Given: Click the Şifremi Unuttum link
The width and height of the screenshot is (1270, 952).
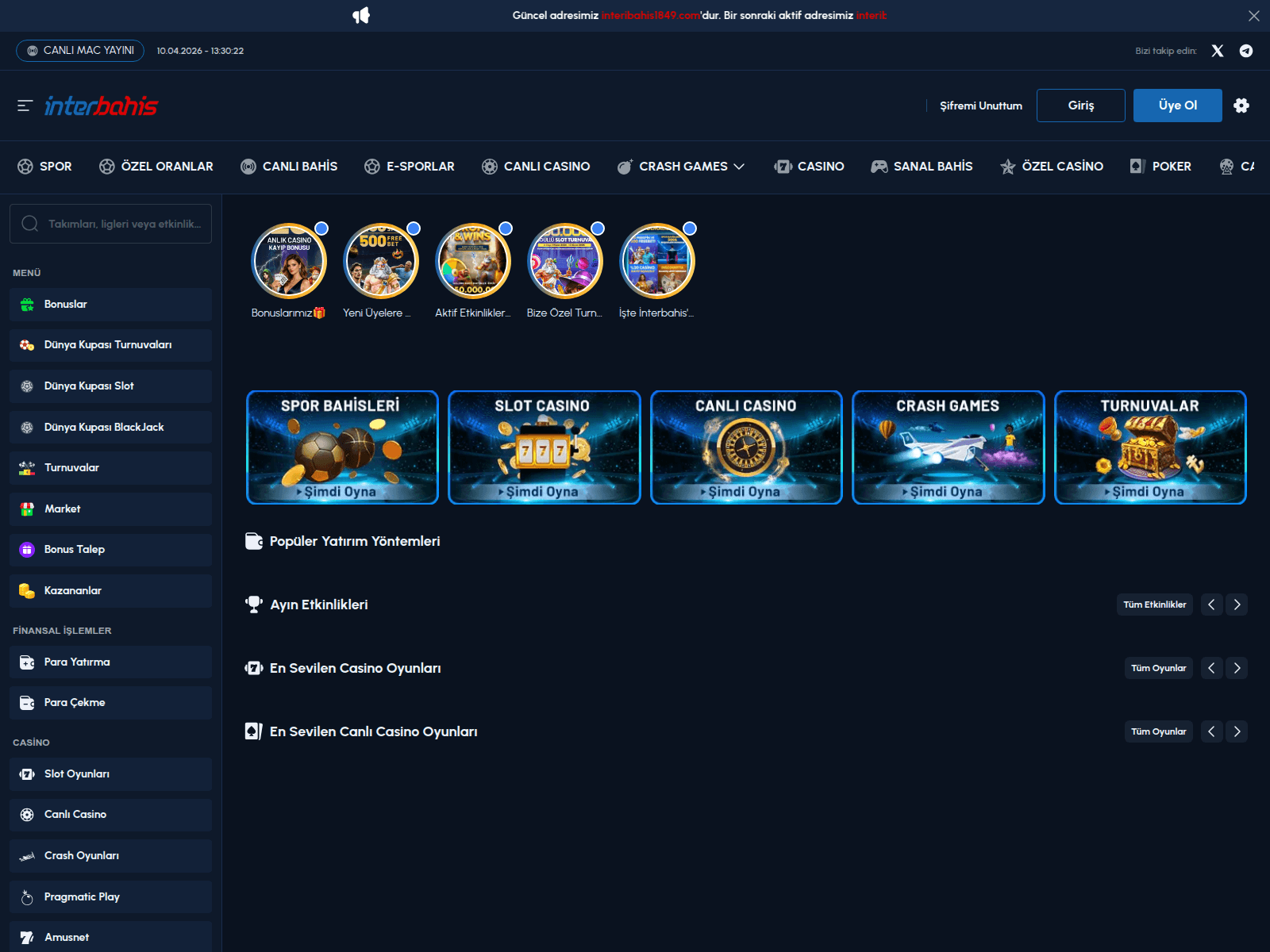Looking at the screenshot, I should [980, 106].
